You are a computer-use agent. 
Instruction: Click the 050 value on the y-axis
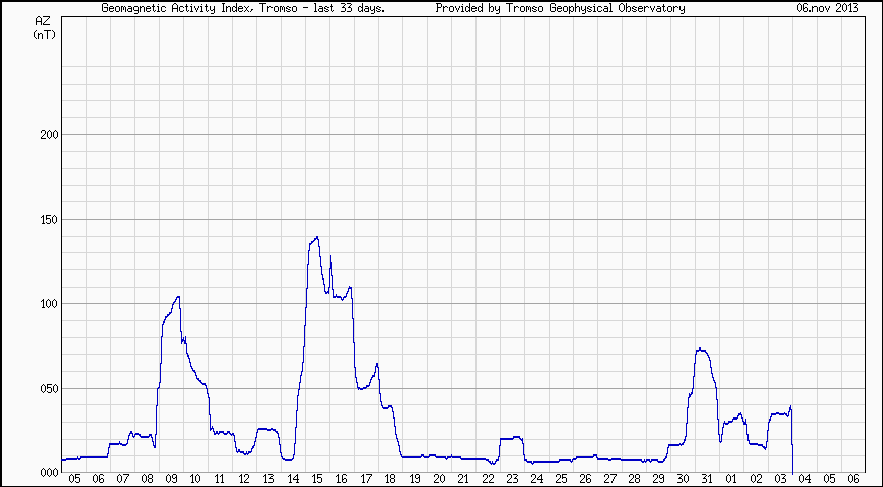pos(45,389)
